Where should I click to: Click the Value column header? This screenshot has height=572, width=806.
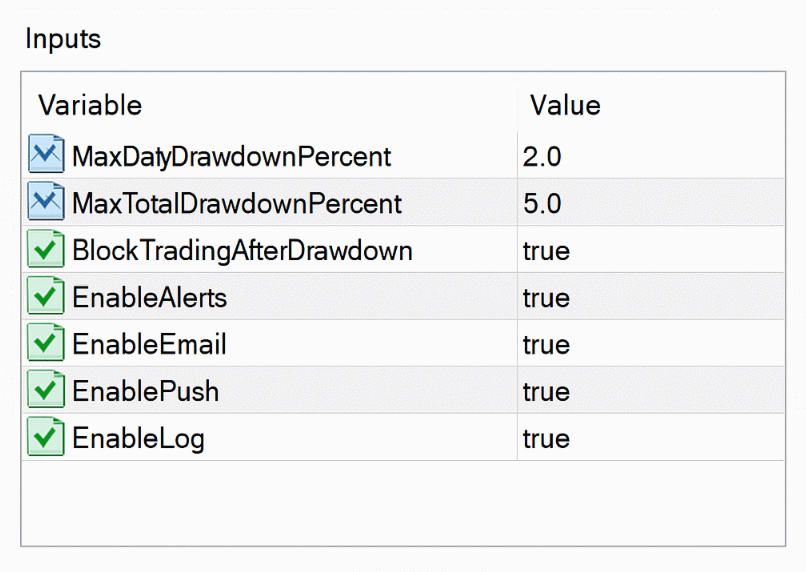[565, 105]
